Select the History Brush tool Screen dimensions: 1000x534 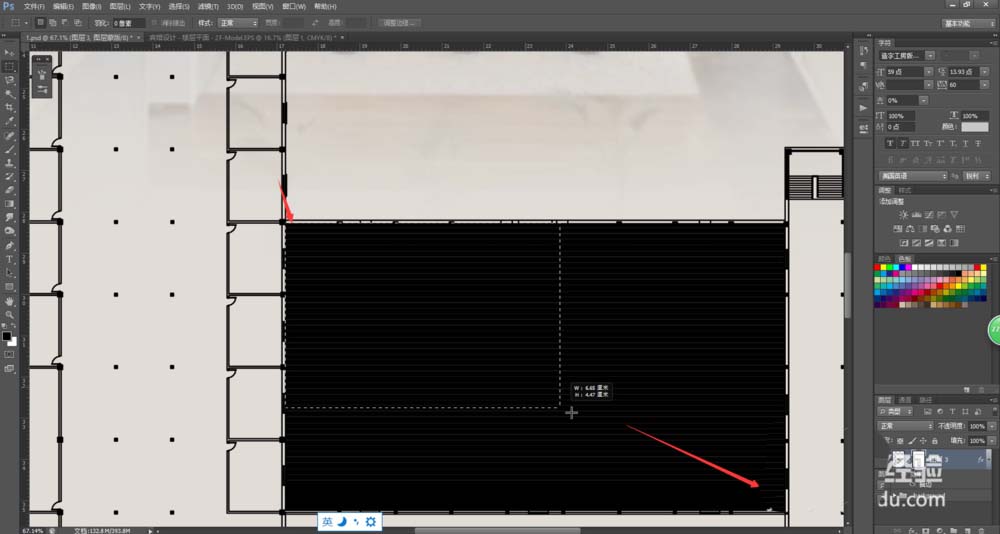(10, 177)
